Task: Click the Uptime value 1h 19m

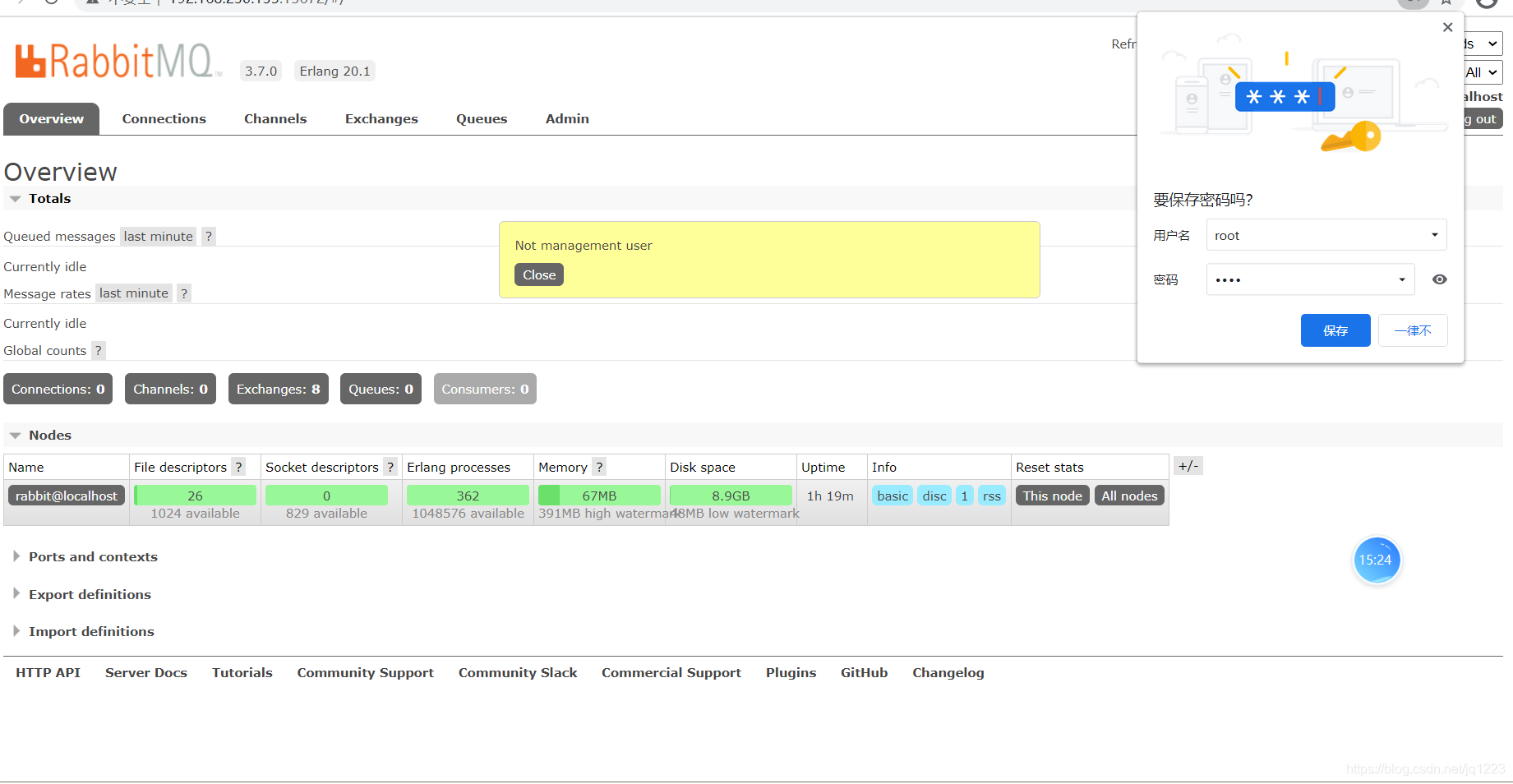Action: pyautogui.click(x=830, y=496)
